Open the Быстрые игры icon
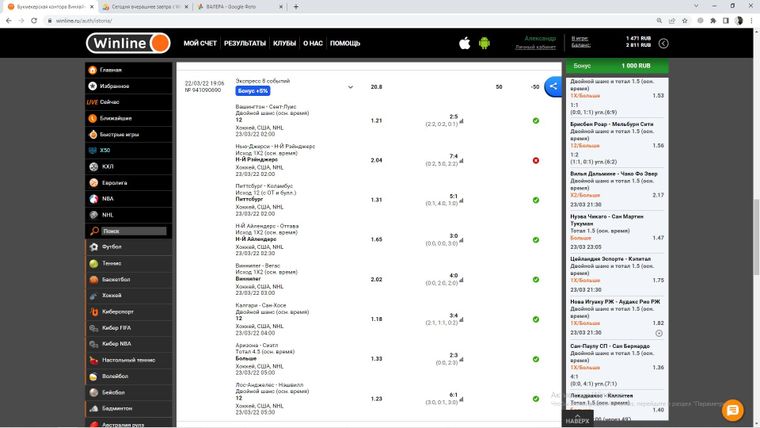This screenshot has width=760, height=428. (x=93, y=134)
